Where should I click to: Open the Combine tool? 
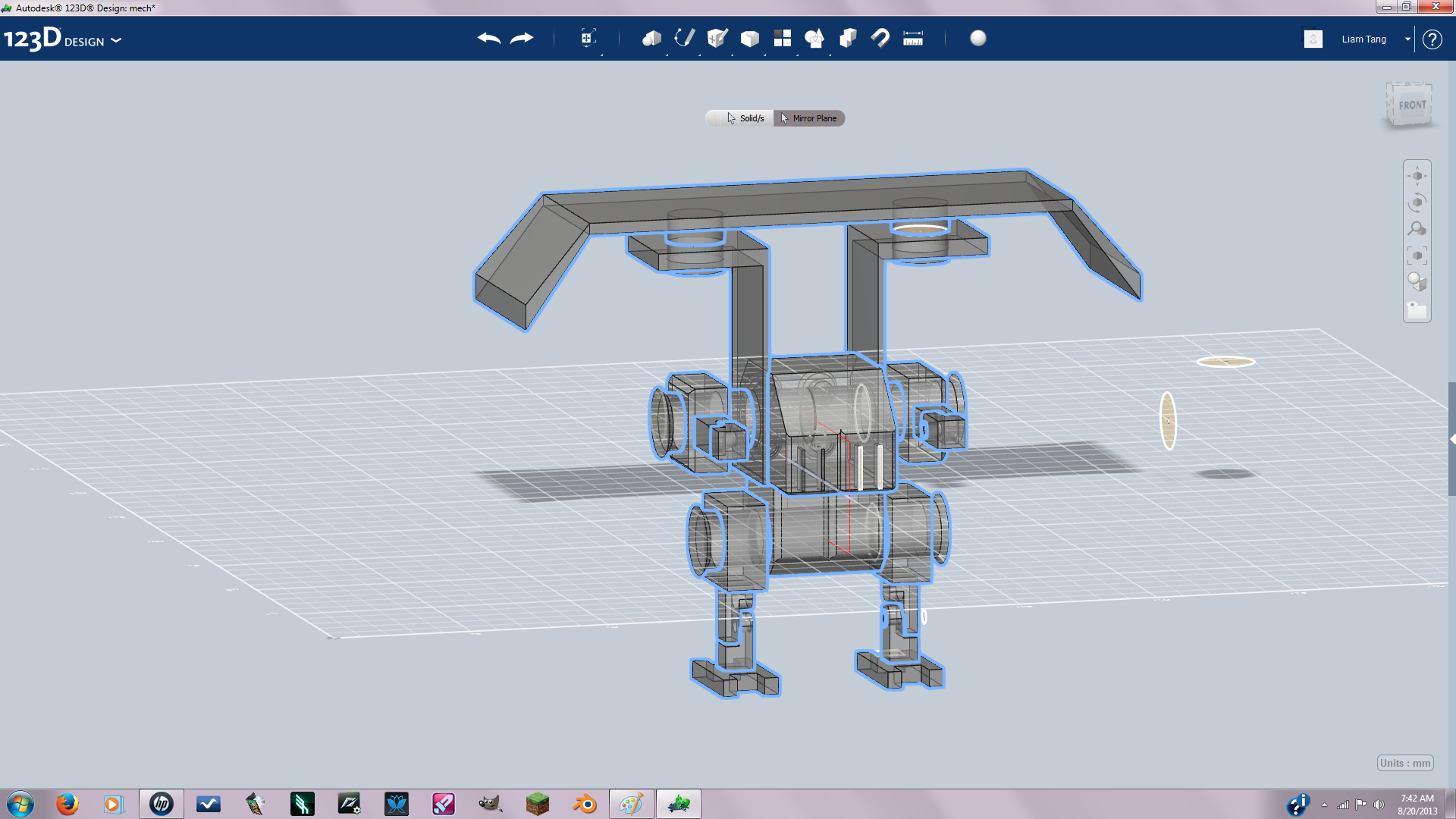(848, 38)
